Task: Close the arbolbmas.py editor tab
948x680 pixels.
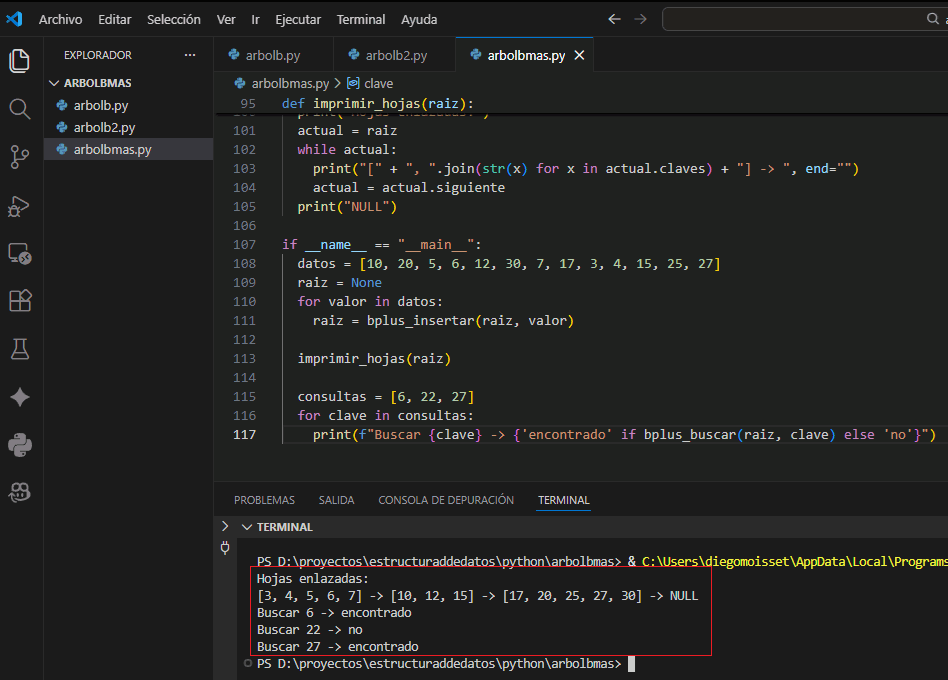Action: (580, 55)
